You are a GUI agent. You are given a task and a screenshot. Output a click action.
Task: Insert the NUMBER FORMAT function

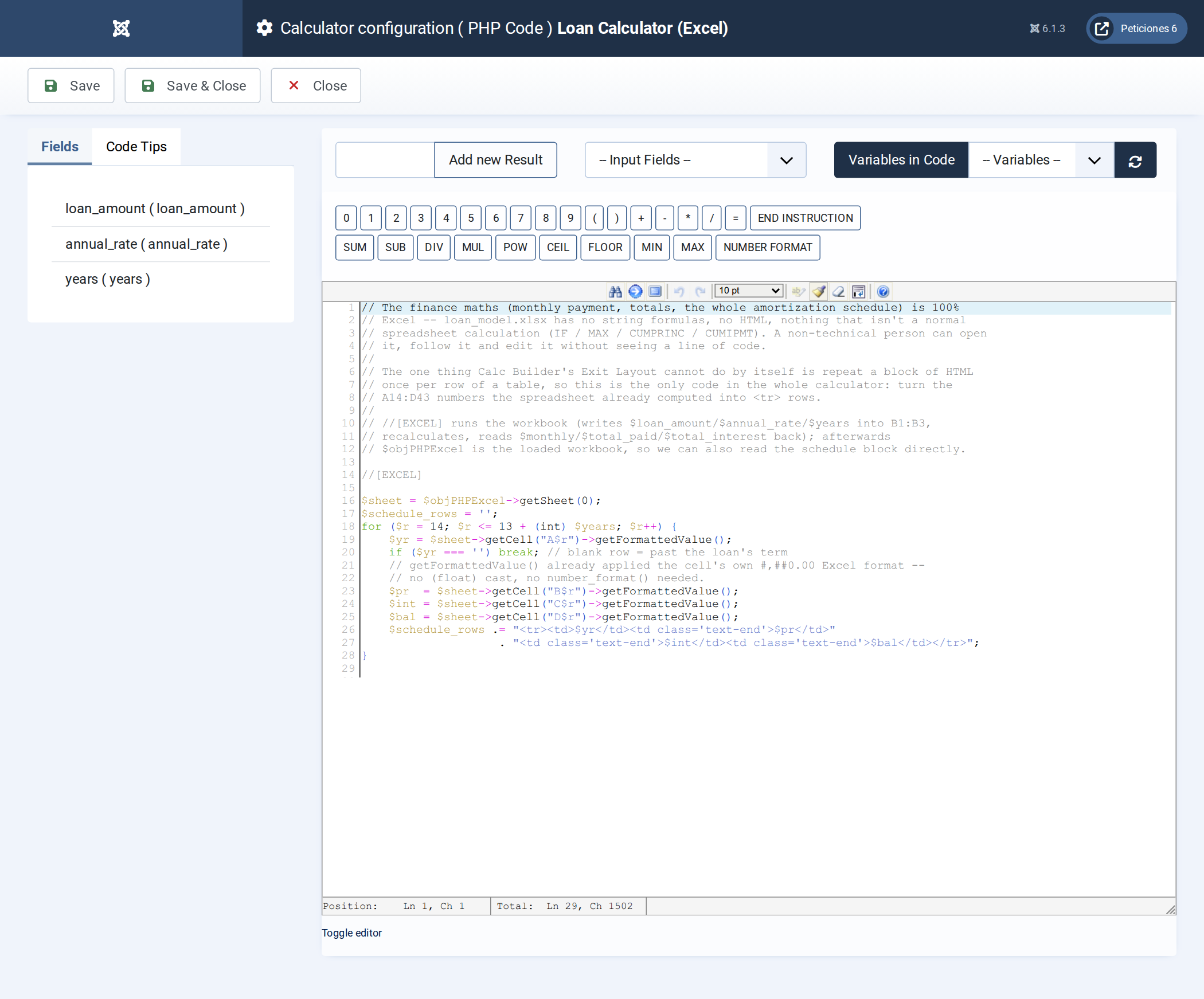coord(768,248)
